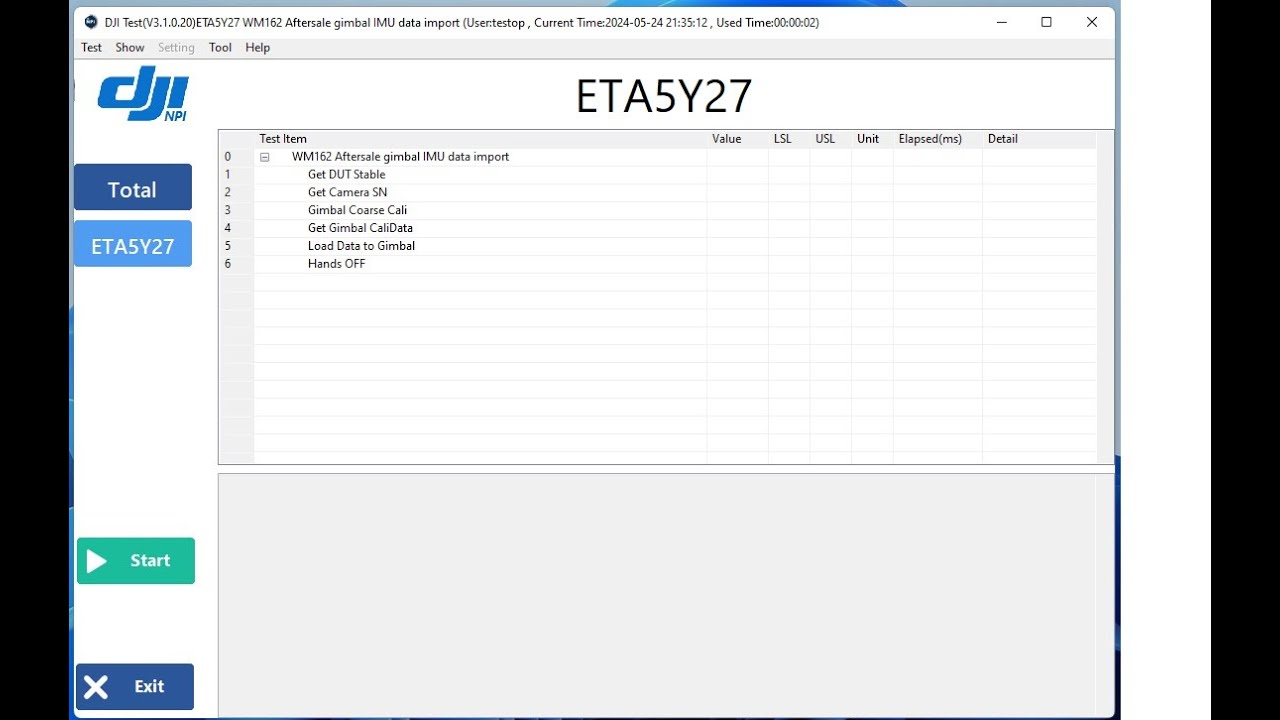Start the test with the Start button
Screen dimensions: 1280x720
pos(136,561)
